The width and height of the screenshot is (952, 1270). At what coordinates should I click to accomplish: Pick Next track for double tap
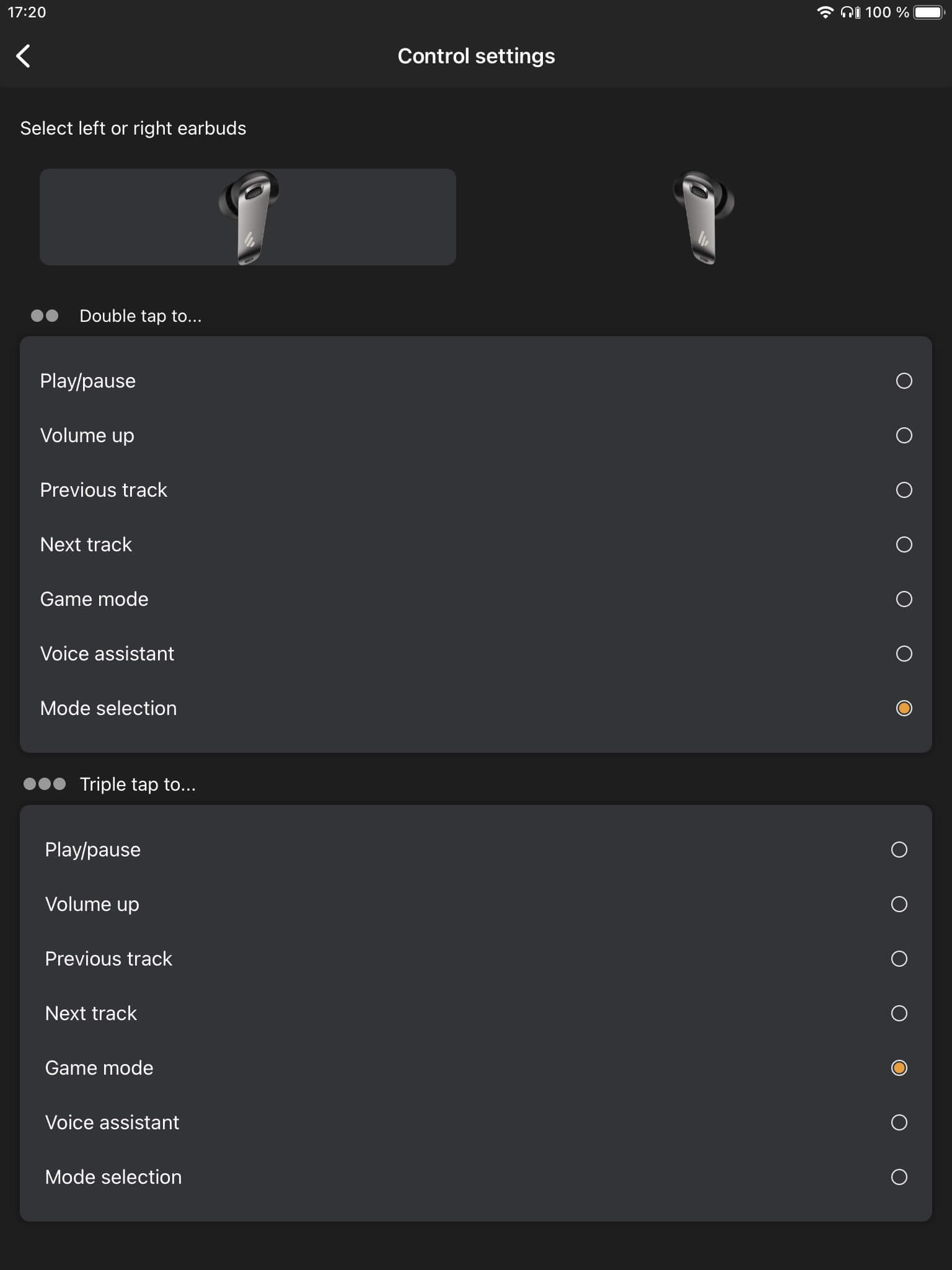point(904,544)
